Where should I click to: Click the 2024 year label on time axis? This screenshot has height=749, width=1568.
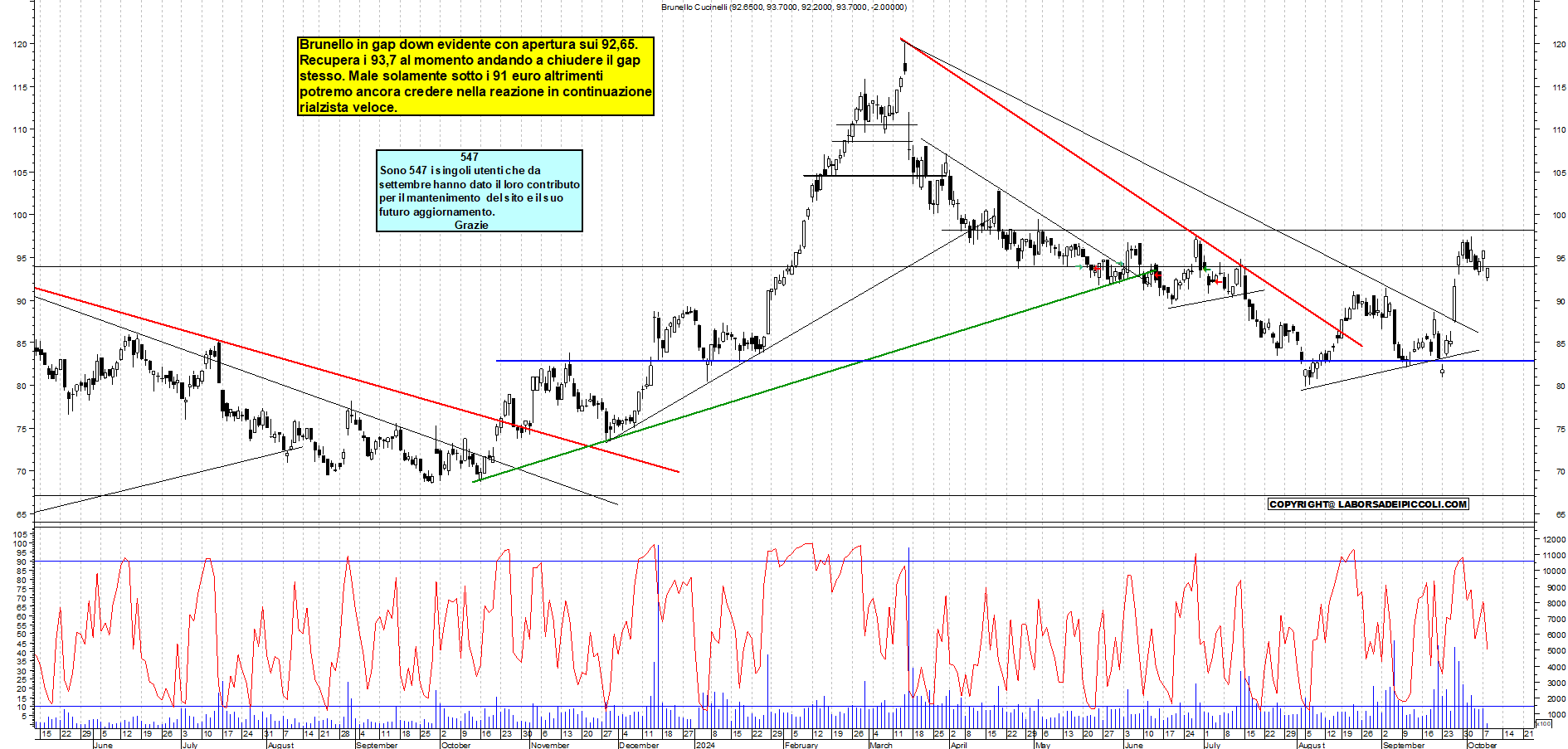click(x=705, y=745)
